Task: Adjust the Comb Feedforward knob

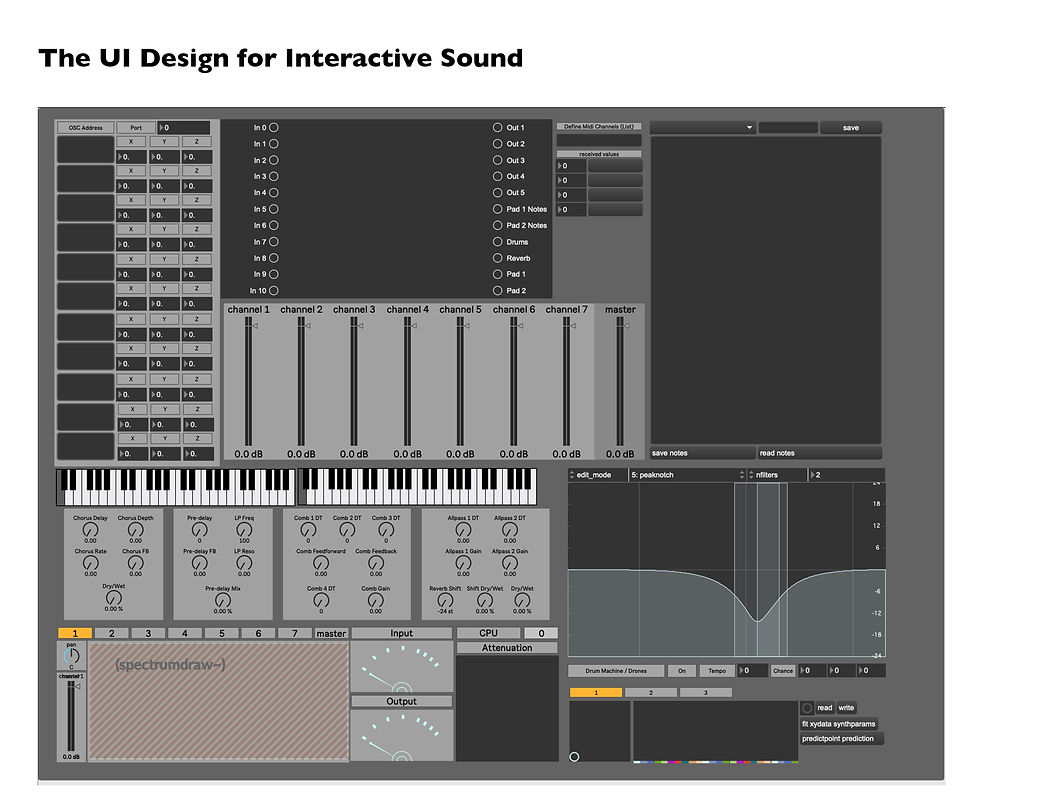Action: click(321, 563)
